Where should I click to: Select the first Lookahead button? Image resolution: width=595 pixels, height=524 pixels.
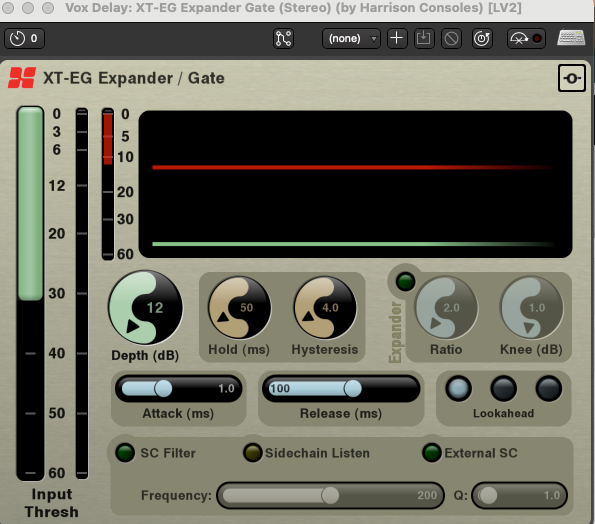pyautogui.click(x=458, y=389)
